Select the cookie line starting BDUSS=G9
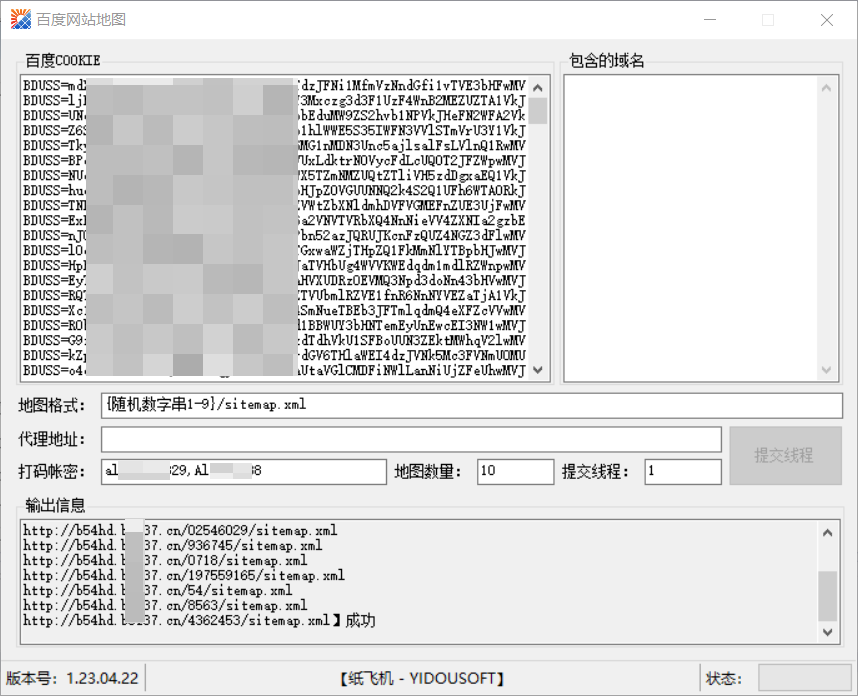Viewport: 858px width, 696px height. [x=274, y=340]
